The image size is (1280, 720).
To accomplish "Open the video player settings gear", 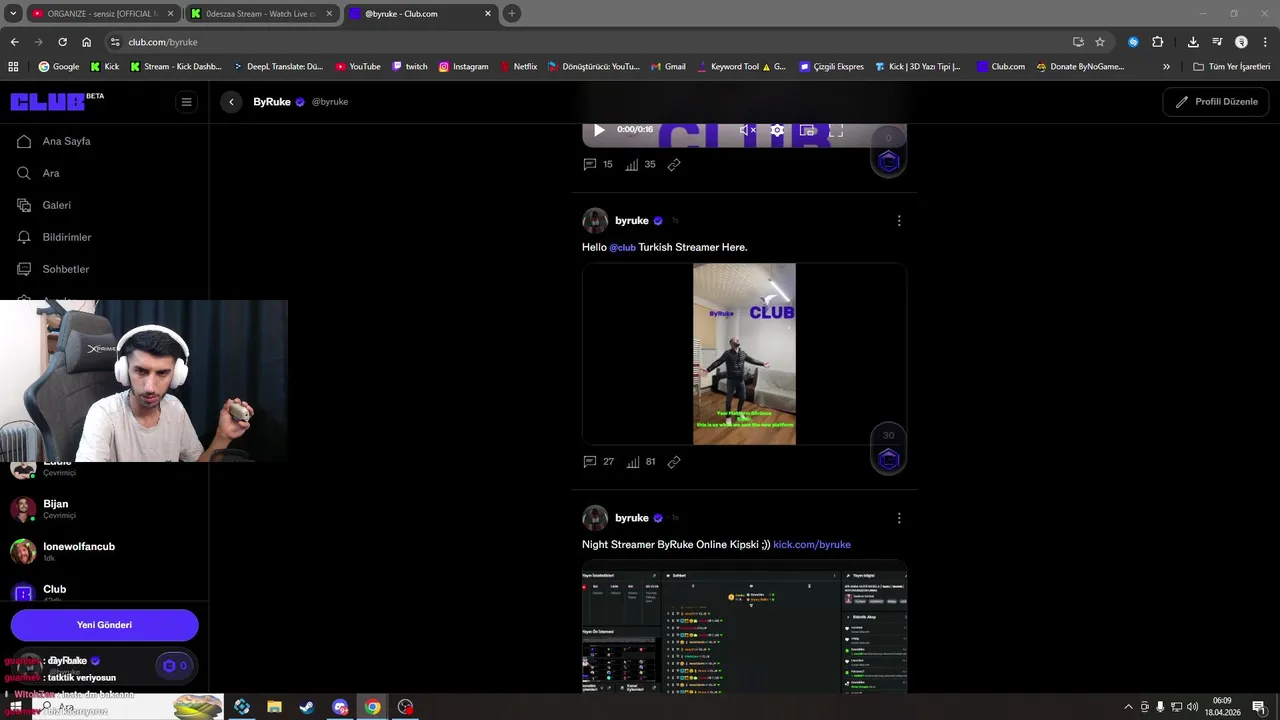I will click(x=777, y=130).
